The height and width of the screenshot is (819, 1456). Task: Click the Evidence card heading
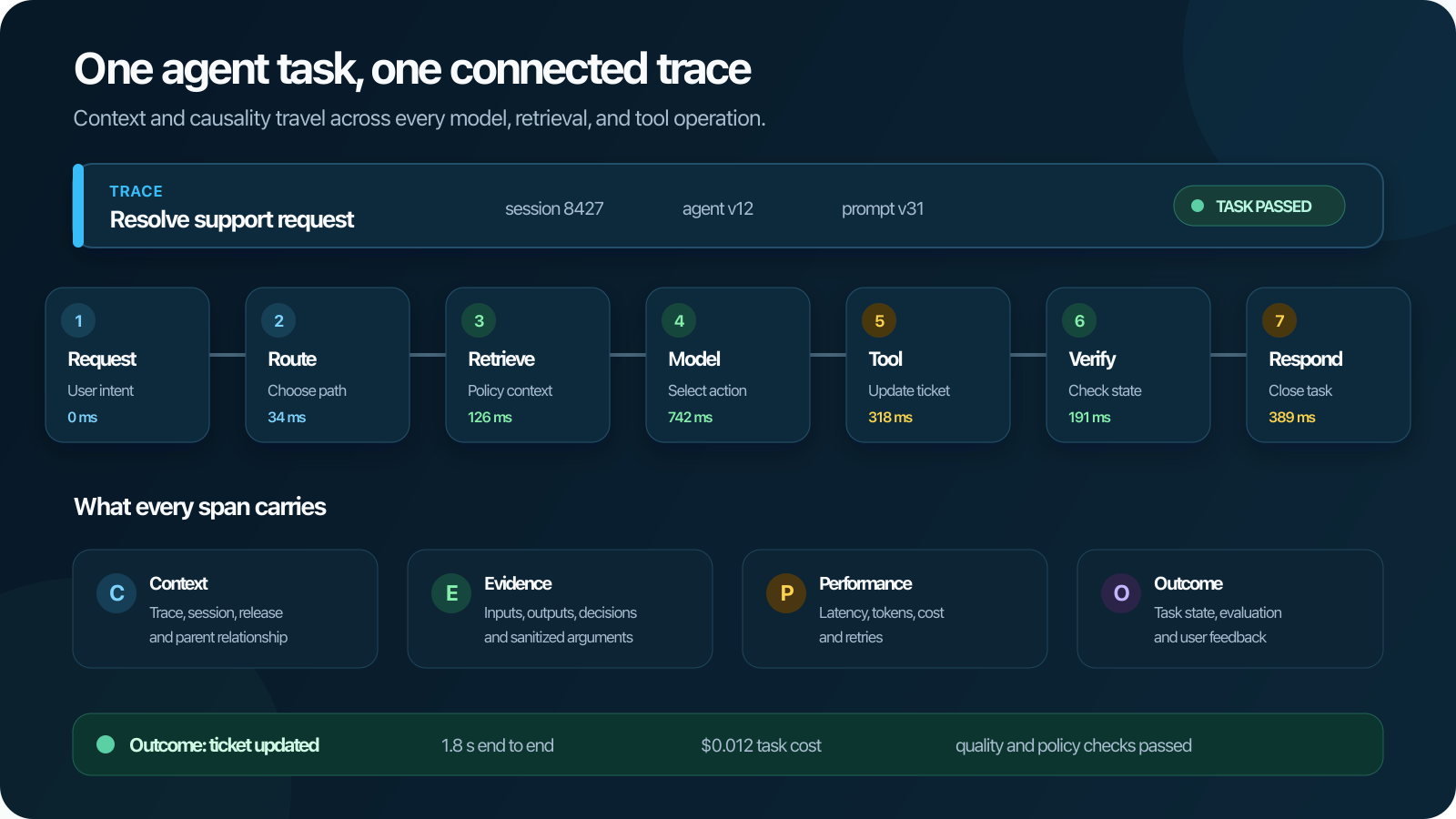pyautogui.click(x=518, y=583)
